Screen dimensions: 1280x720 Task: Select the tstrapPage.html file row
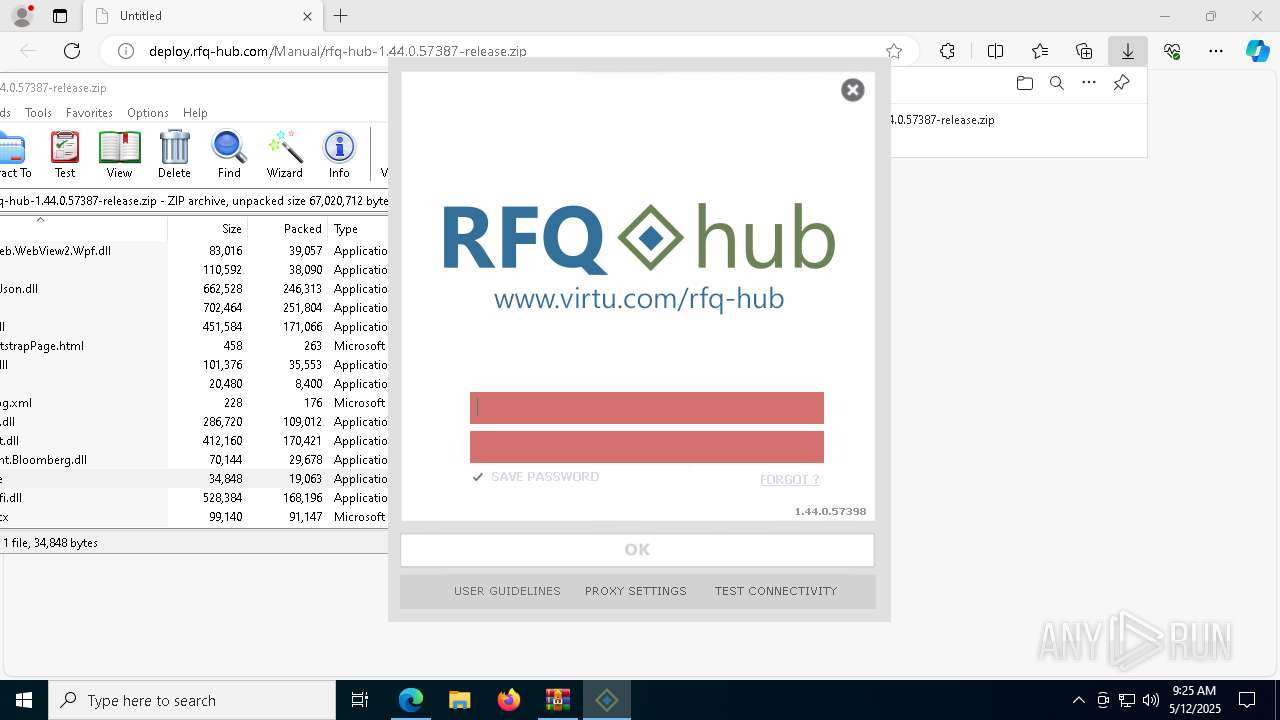(194, 346)
